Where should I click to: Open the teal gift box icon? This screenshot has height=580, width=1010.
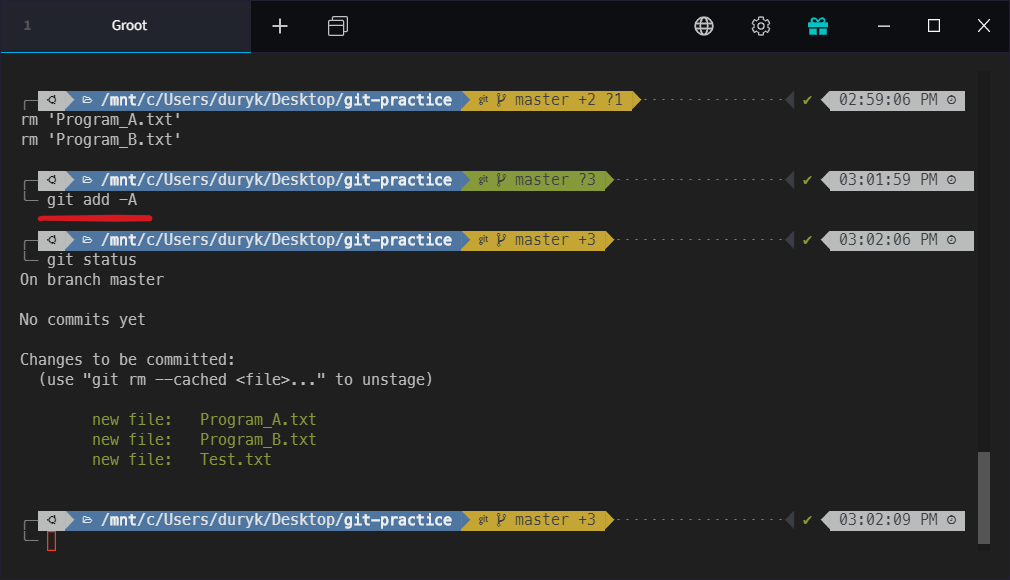click(818, 26)
